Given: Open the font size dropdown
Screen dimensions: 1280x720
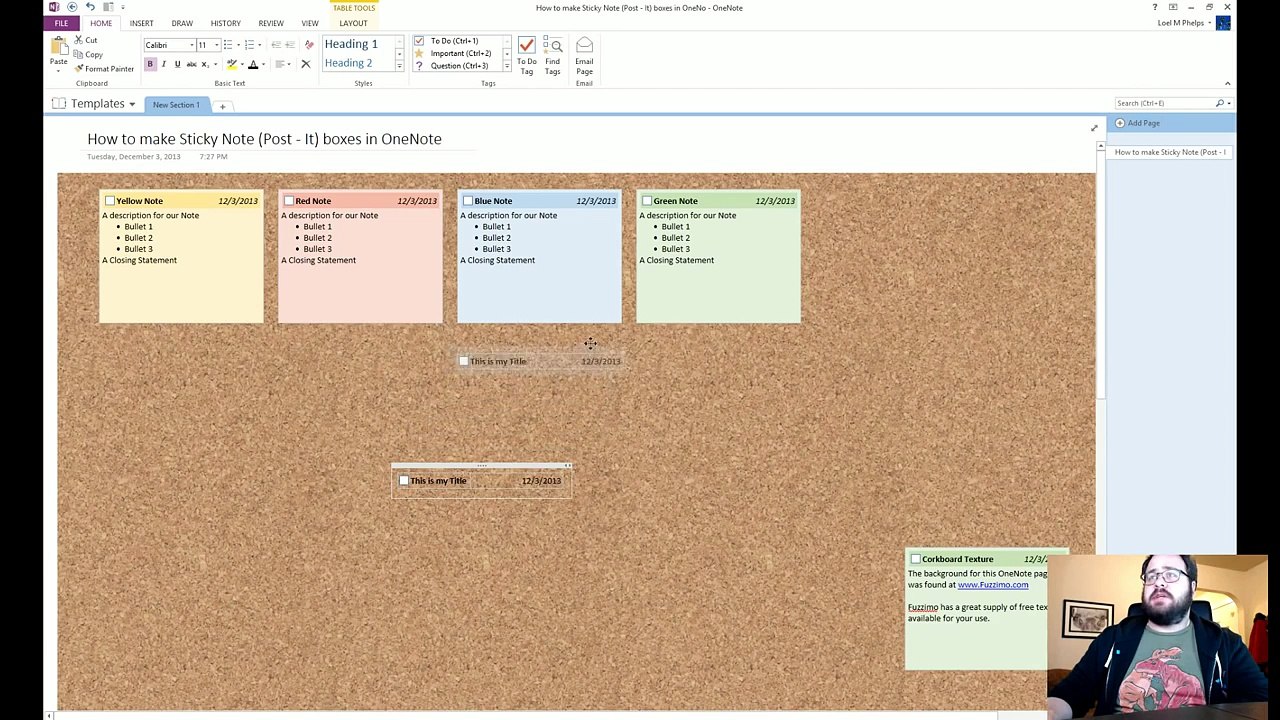Looking at the screenshot, I should pos(216,45).
